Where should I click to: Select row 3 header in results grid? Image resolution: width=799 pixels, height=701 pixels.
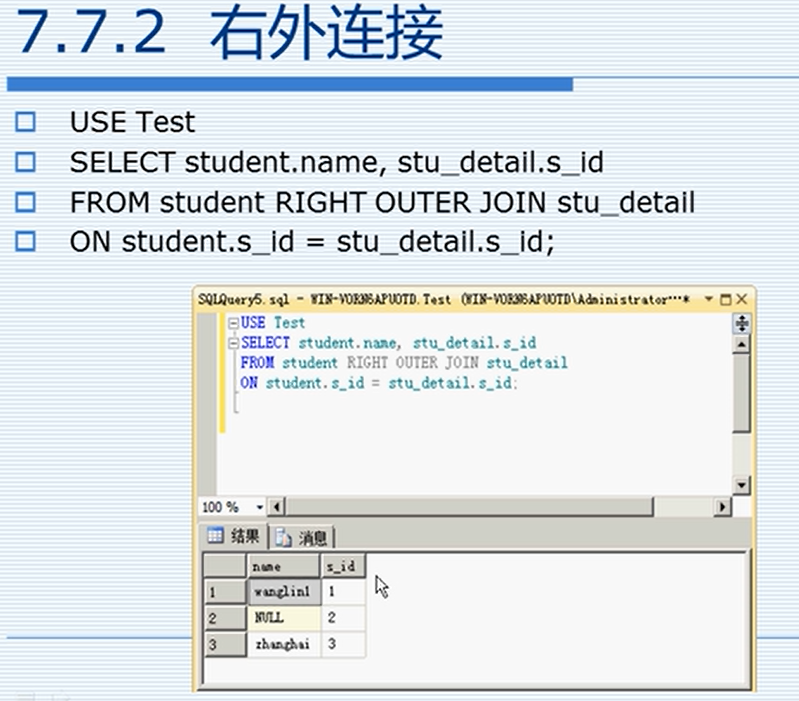(225, 644)
